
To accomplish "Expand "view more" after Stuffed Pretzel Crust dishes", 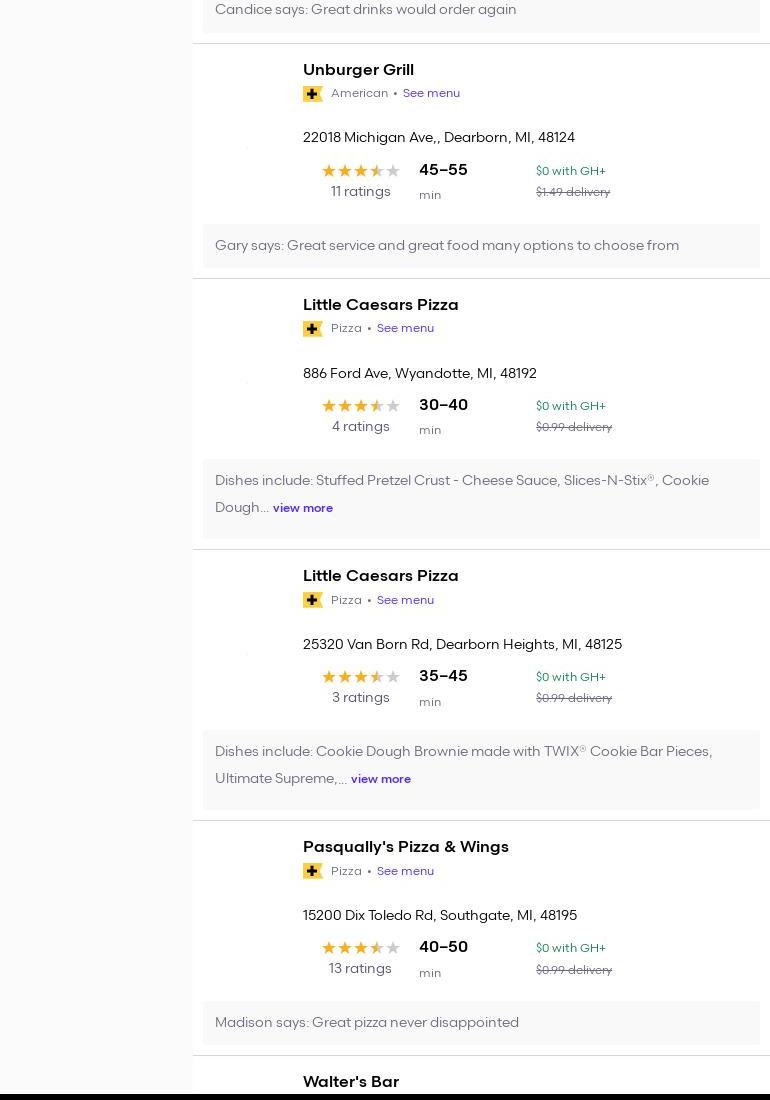I will point(303,508).
